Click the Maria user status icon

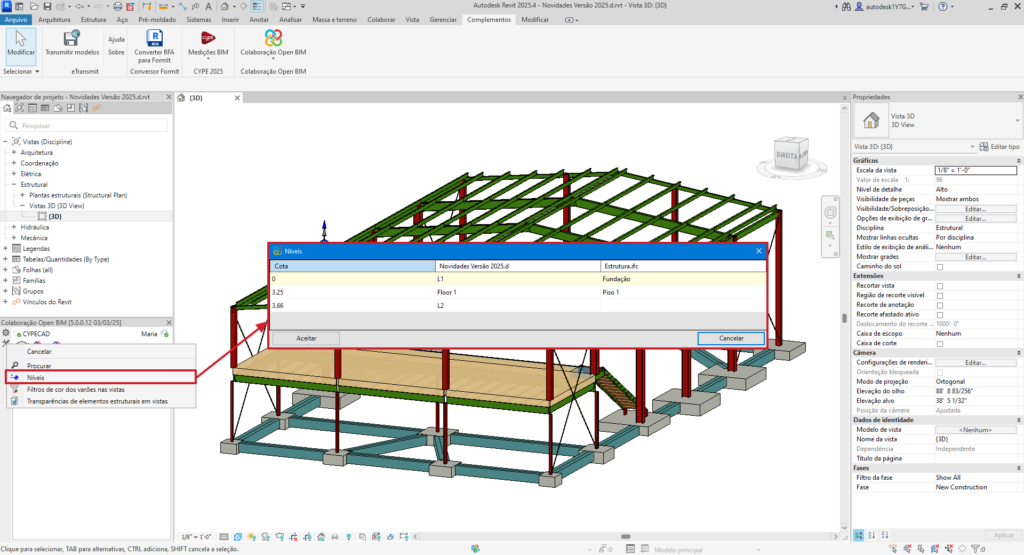165,334
